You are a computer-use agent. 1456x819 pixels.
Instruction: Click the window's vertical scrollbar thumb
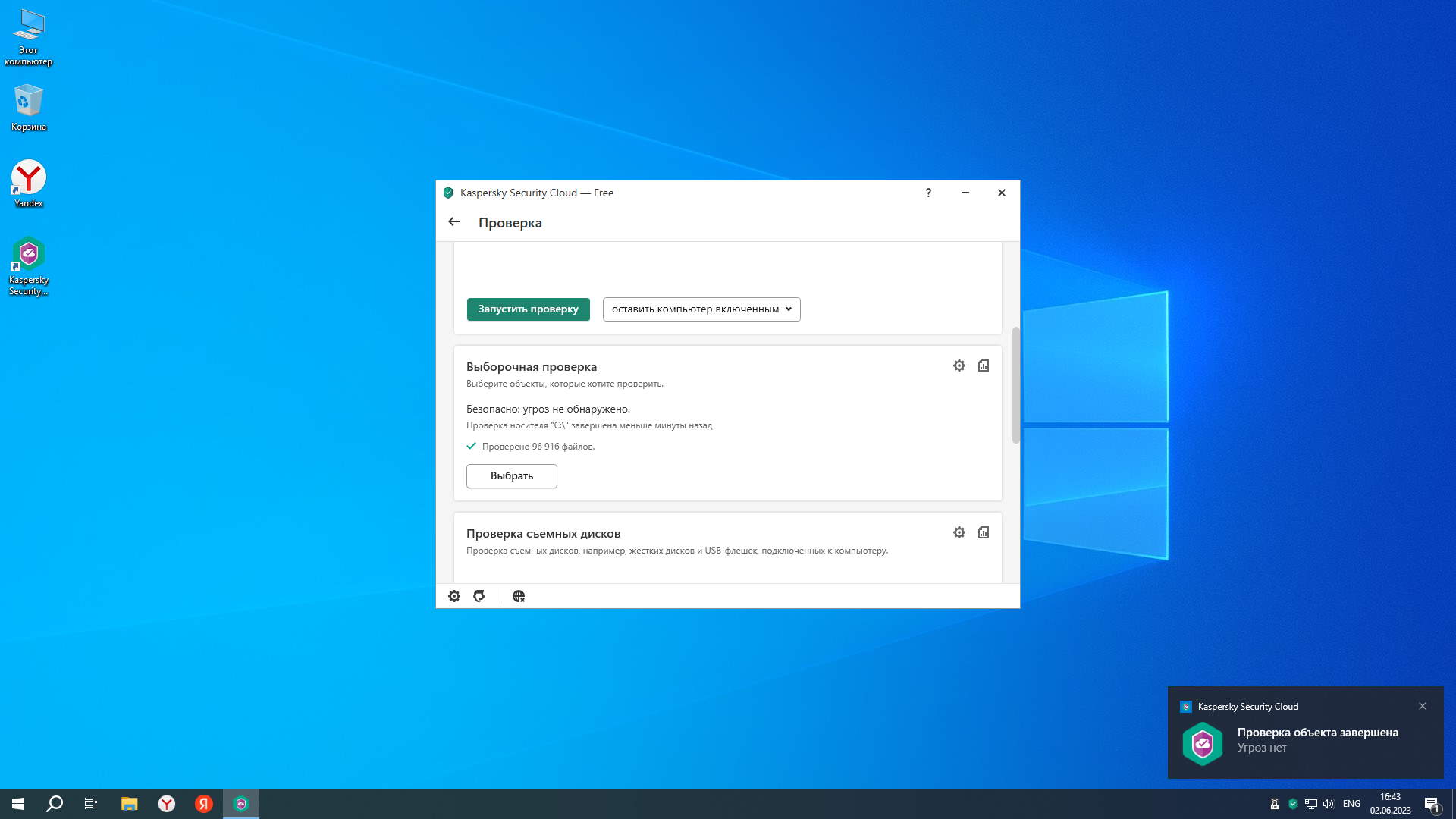coord(1015,385)
